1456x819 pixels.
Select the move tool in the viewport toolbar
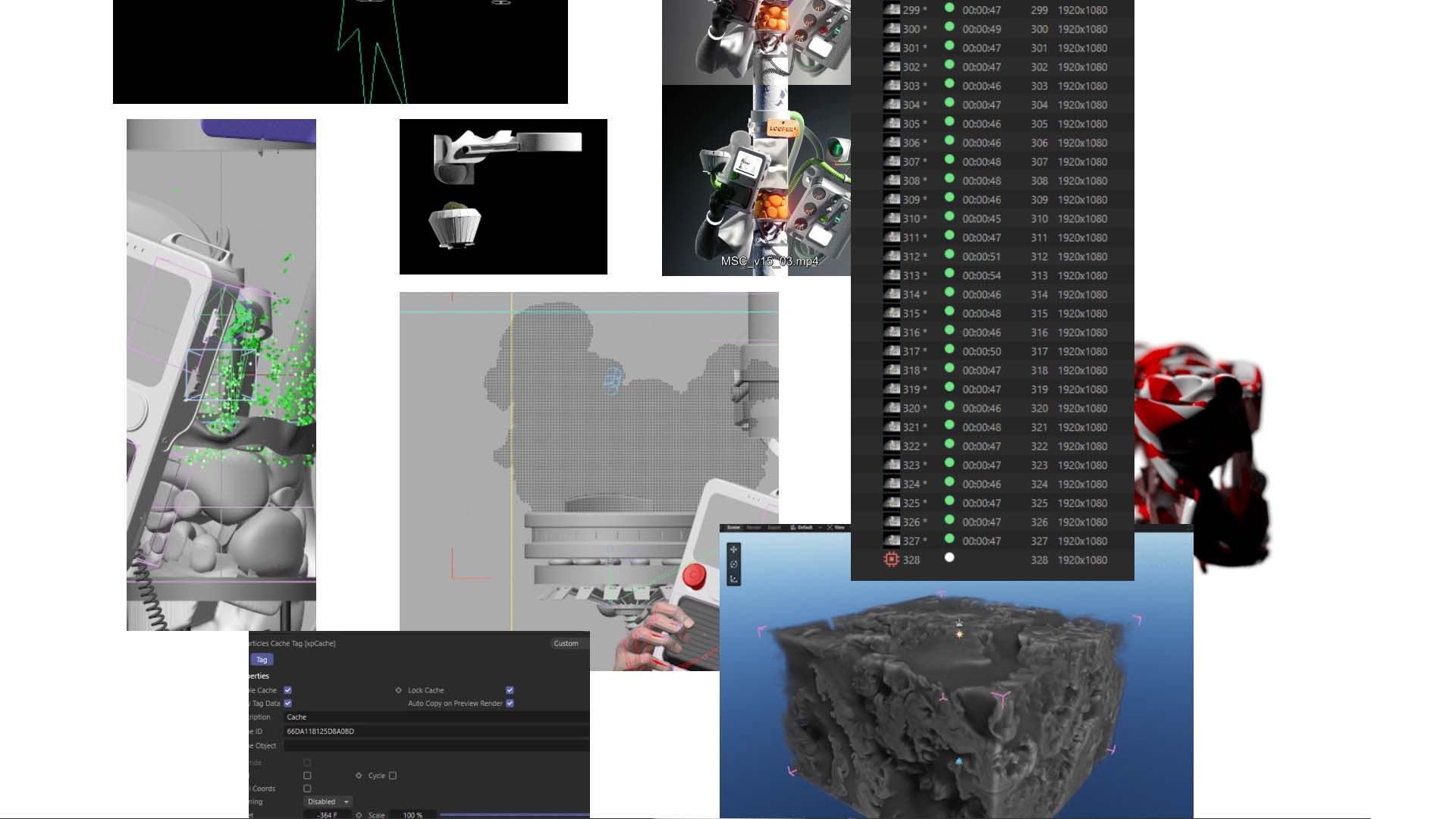pyautogui.click(x=733, y=550)
